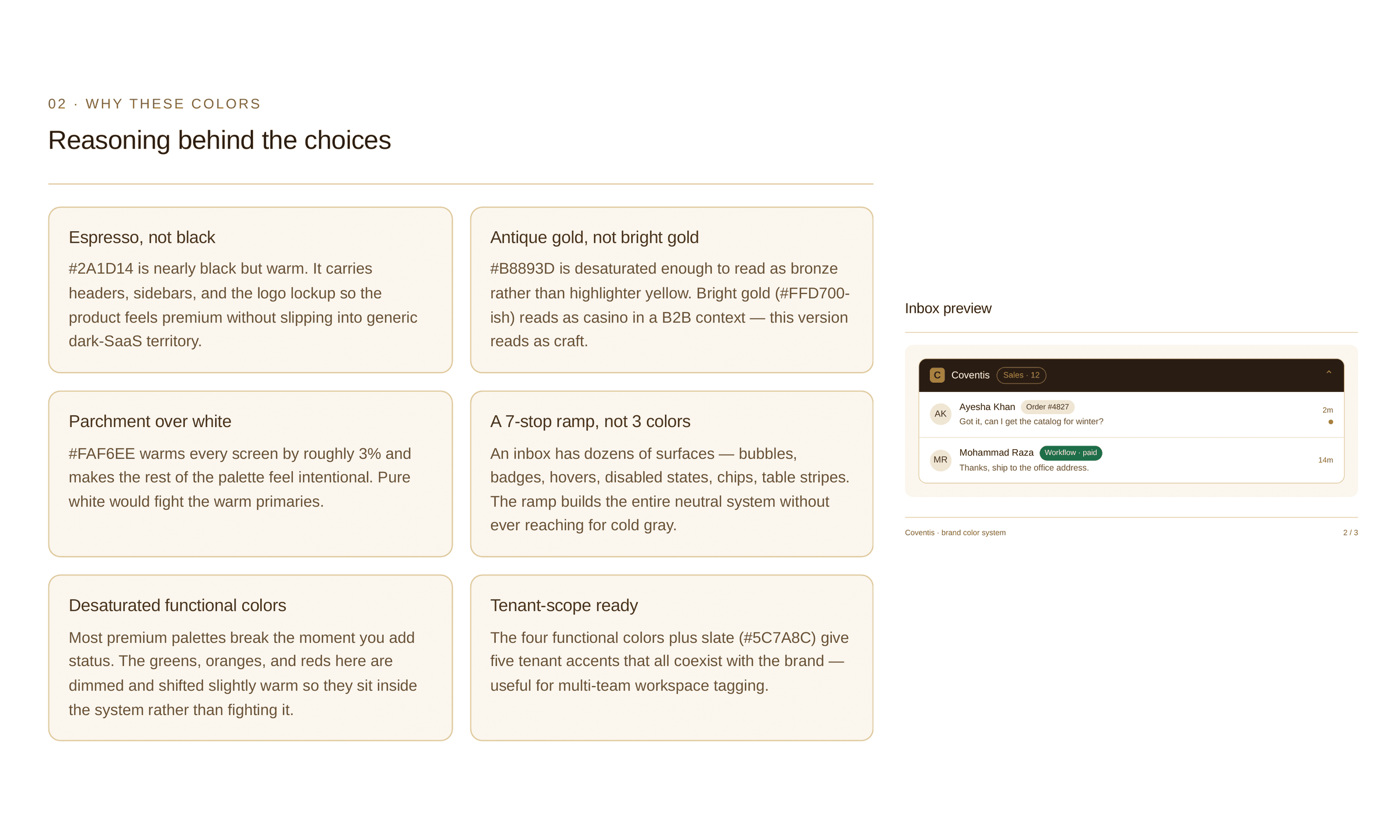Open the Sales · 12 badge
Viewport: 1400px width, 840px height.
[1021, 375]
